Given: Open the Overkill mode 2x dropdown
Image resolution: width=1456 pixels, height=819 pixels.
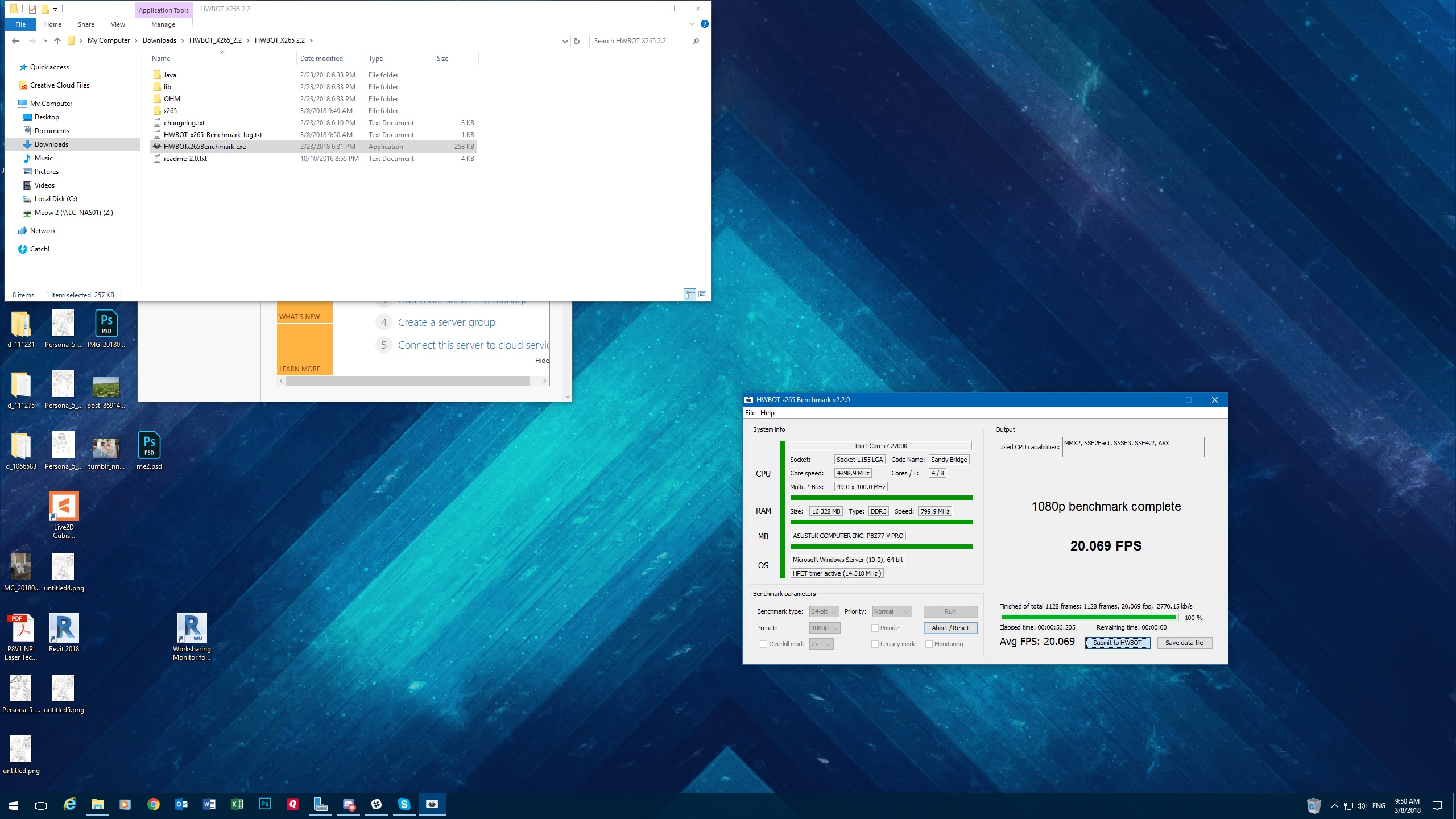Looking at the screenshot, I should pos(821,644).
